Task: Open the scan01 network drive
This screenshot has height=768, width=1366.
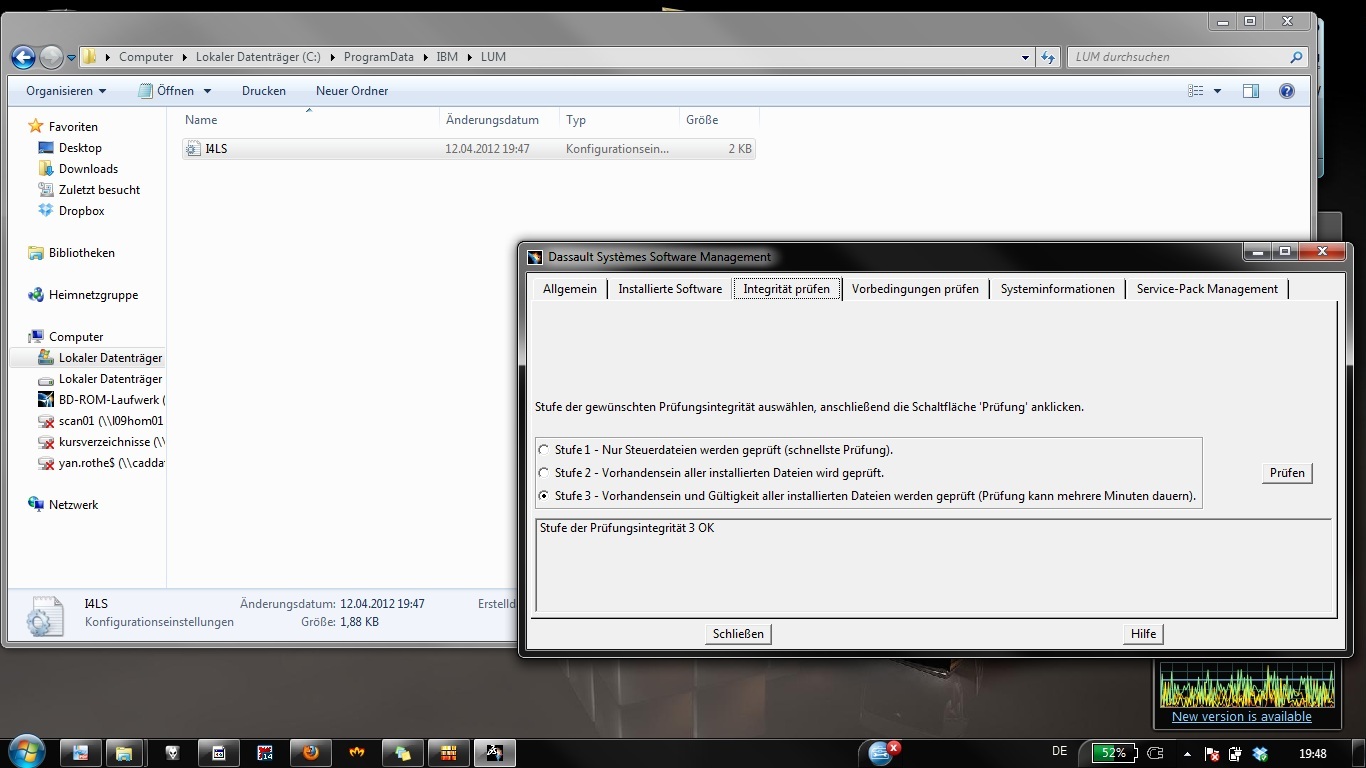Action: [x=101, y=421]
